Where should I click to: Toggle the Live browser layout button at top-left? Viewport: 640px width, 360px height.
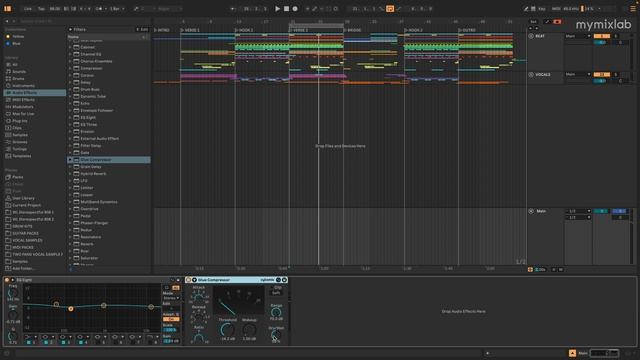click(7, 9)
